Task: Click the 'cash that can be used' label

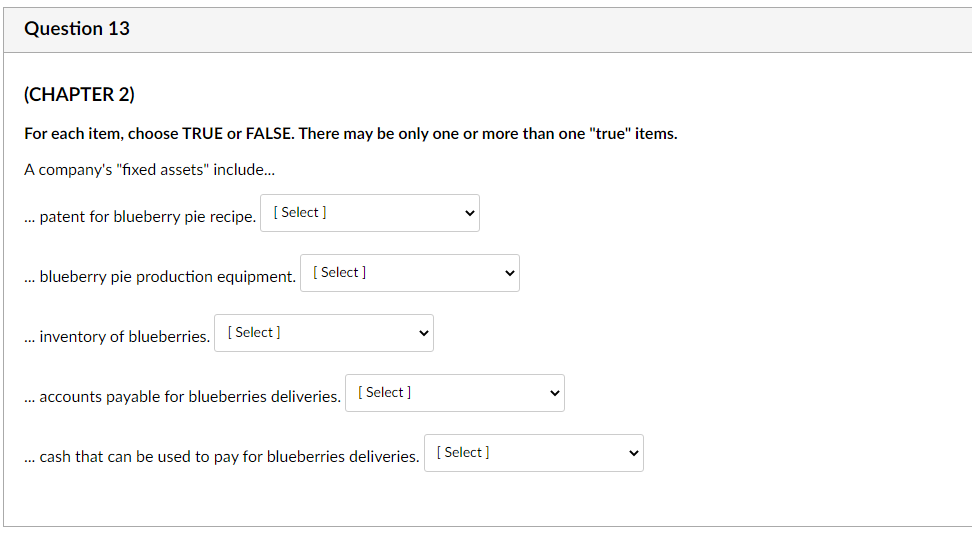Action: pyautogui.click(x=222, y=457)
